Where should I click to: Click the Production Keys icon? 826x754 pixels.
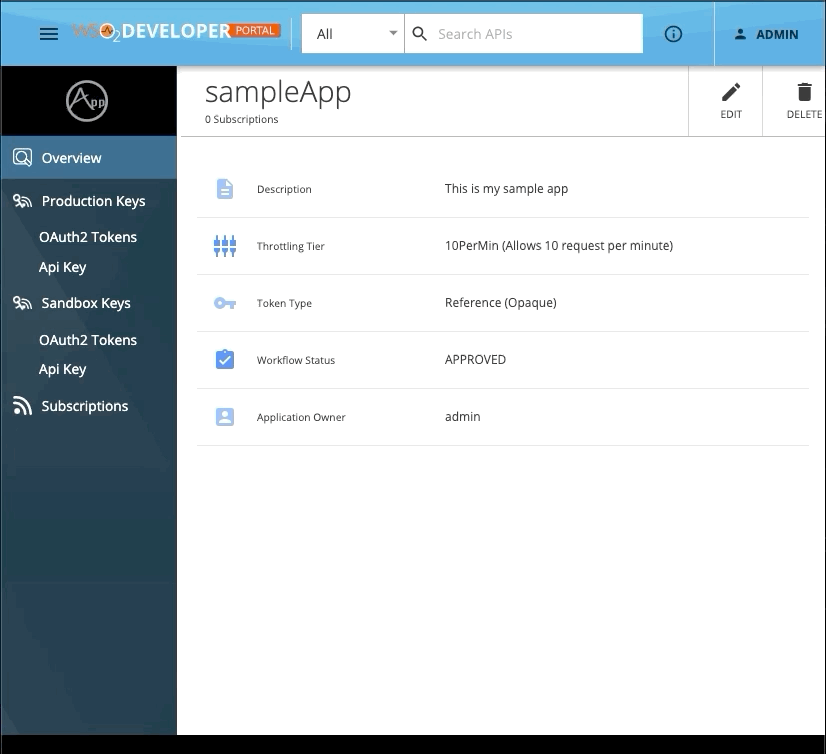click(x=22, y=201)
